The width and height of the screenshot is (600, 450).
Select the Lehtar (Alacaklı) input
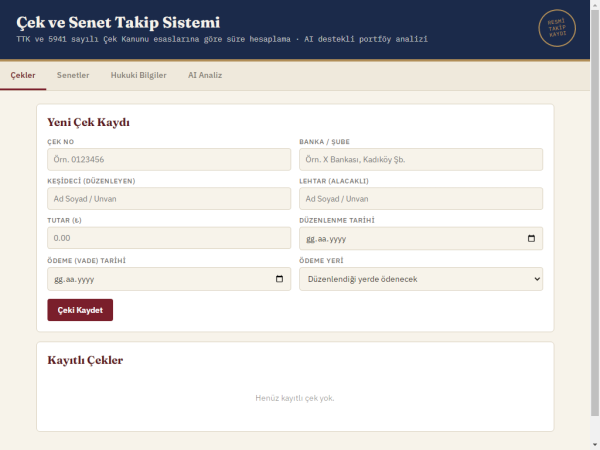pos(421,199)
